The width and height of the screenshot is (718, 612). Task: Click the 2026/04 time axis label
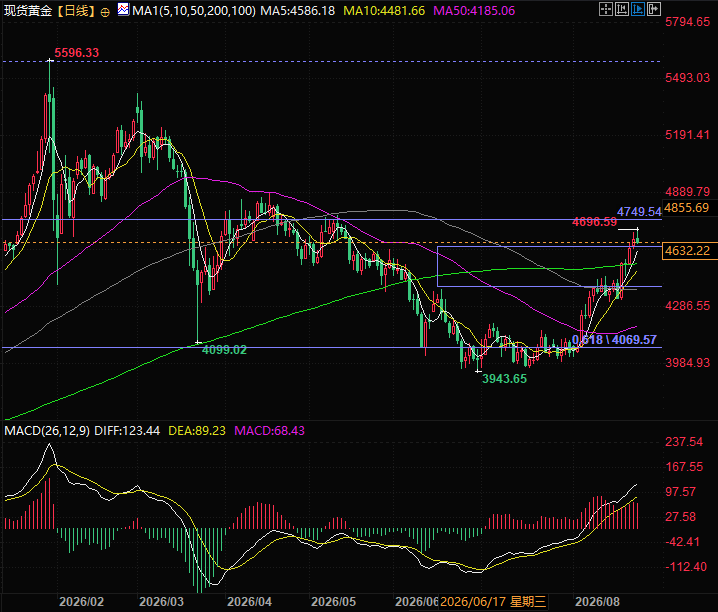point(250,601)
